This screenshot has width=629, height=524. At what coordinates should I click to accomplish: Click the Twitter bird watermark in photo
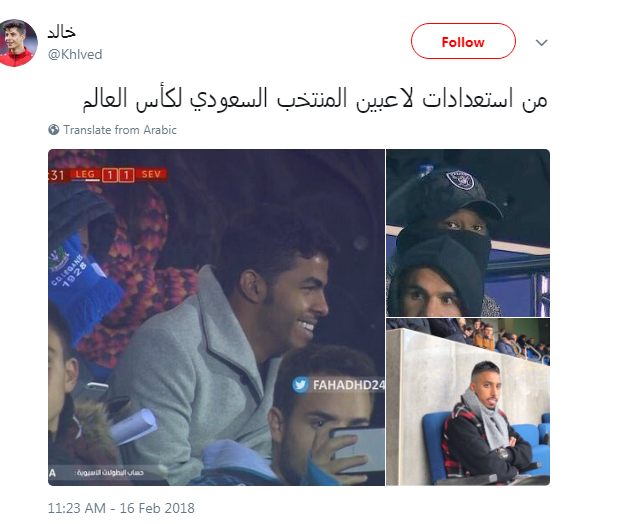tap(300, 385)
